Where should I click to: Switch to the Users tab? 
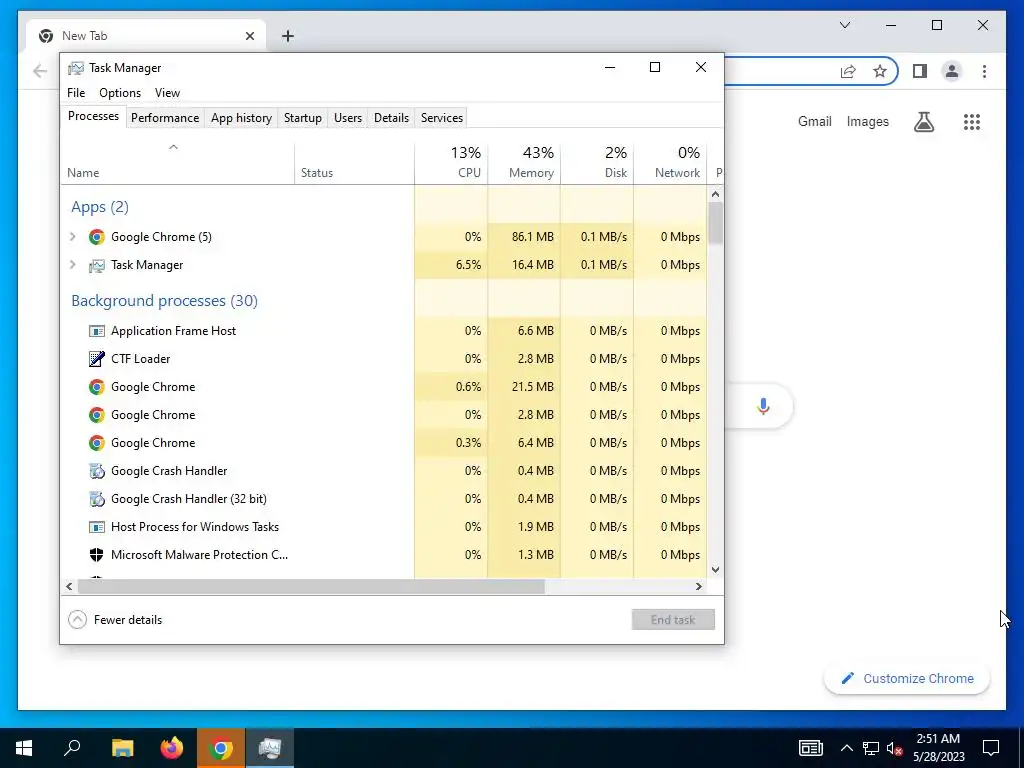pos(347,118)
